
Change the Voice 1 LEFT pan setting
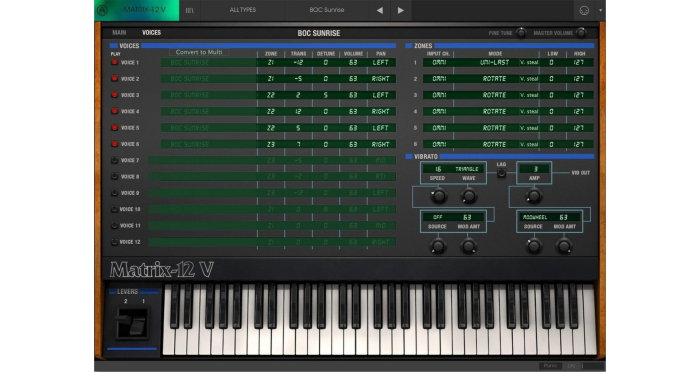click(381, 63)
